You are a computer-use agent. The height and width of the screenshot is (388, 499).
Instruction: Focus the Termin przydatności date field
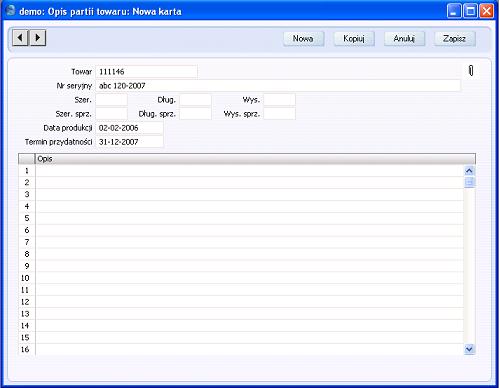pos(129,142)
